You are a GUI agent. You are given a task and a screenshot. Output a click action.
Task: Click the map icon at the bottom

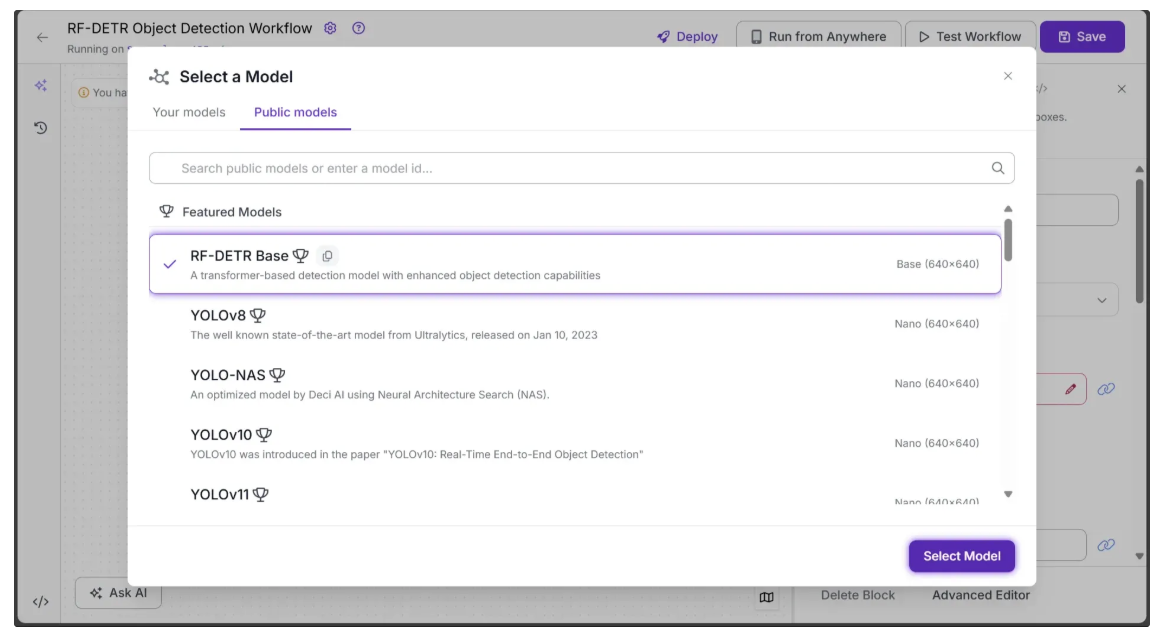(767, 597)
